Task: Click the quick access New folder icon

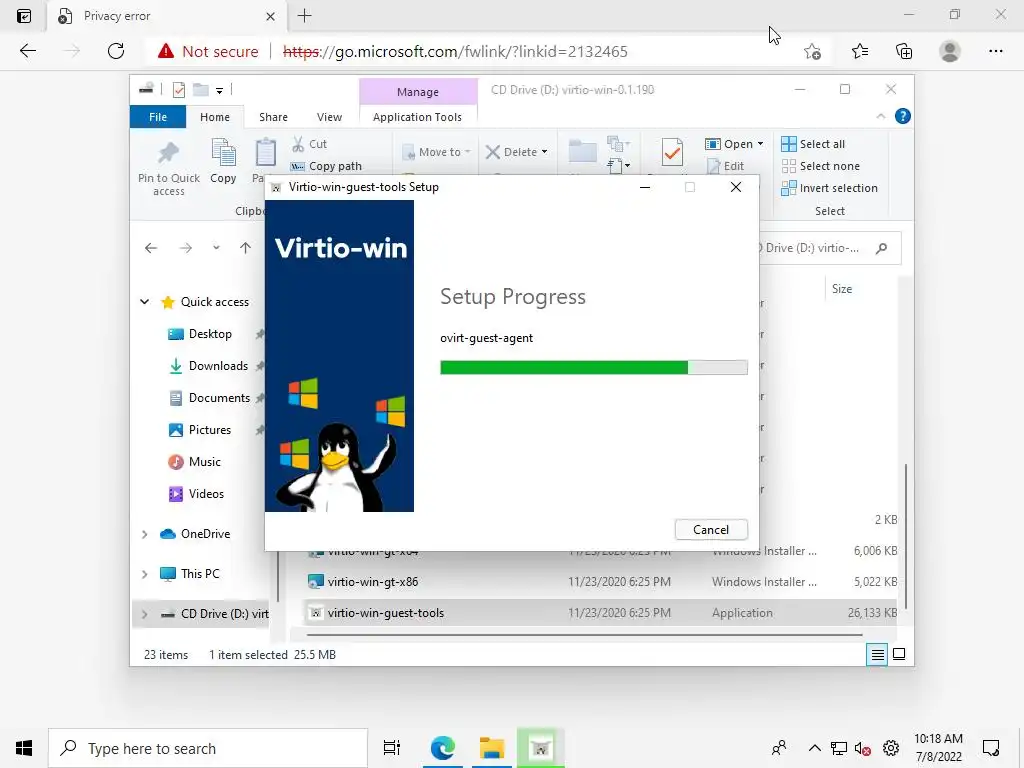Action: [200, 89]
